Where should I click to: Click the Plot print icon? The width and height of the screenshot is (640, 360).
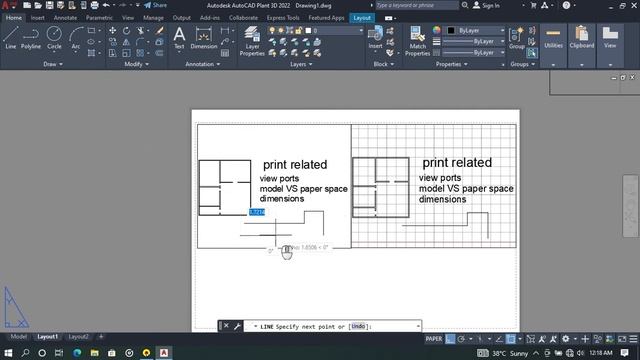(94, 5)
